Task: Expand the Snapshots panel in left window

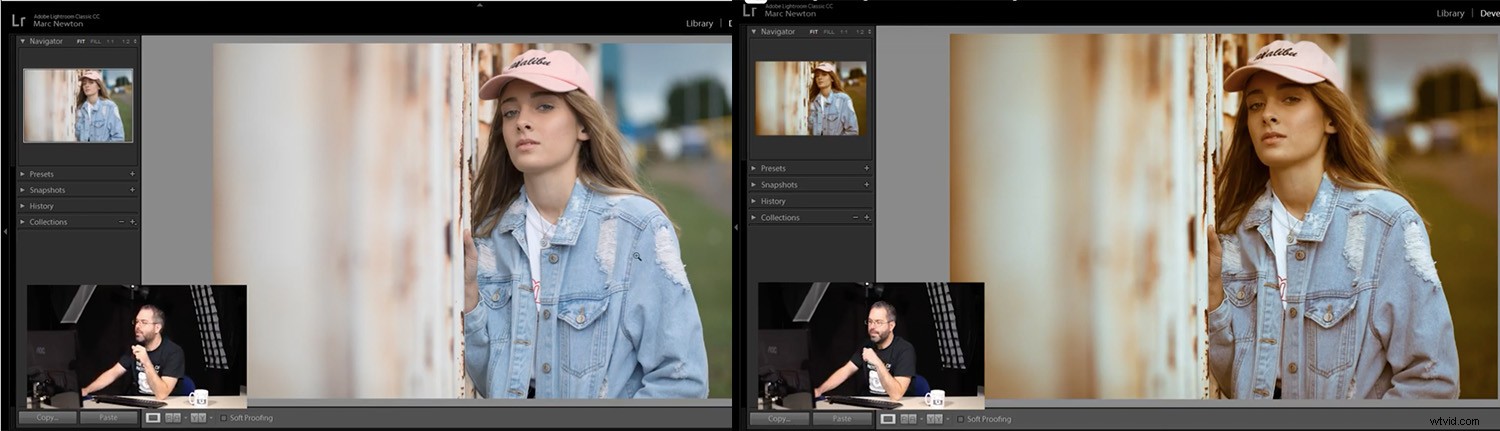Action: 23,190
